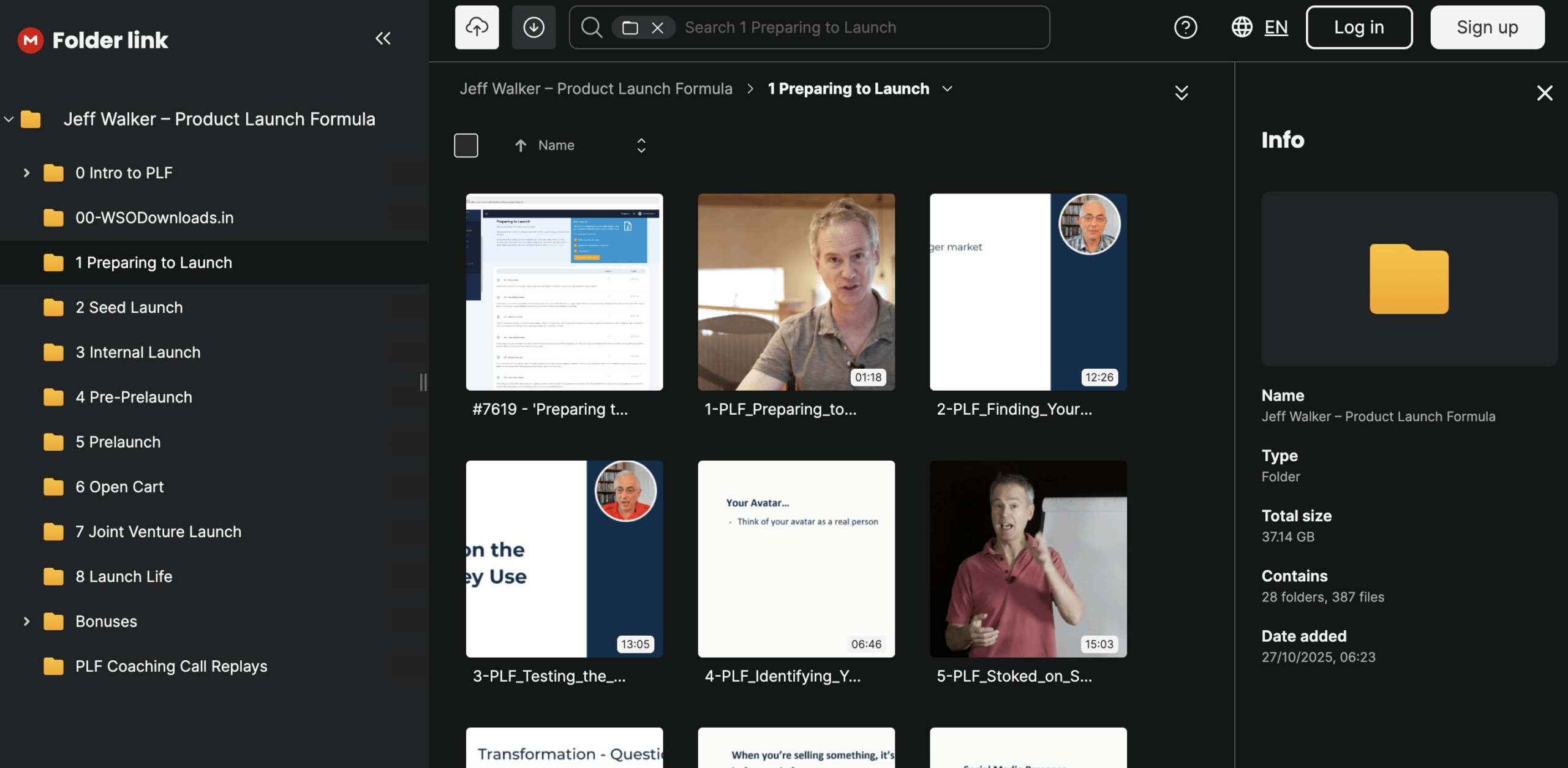Close the Info panel
Screen dimensions: 1568x768
pyautogui.click(x=1544, y=93)
